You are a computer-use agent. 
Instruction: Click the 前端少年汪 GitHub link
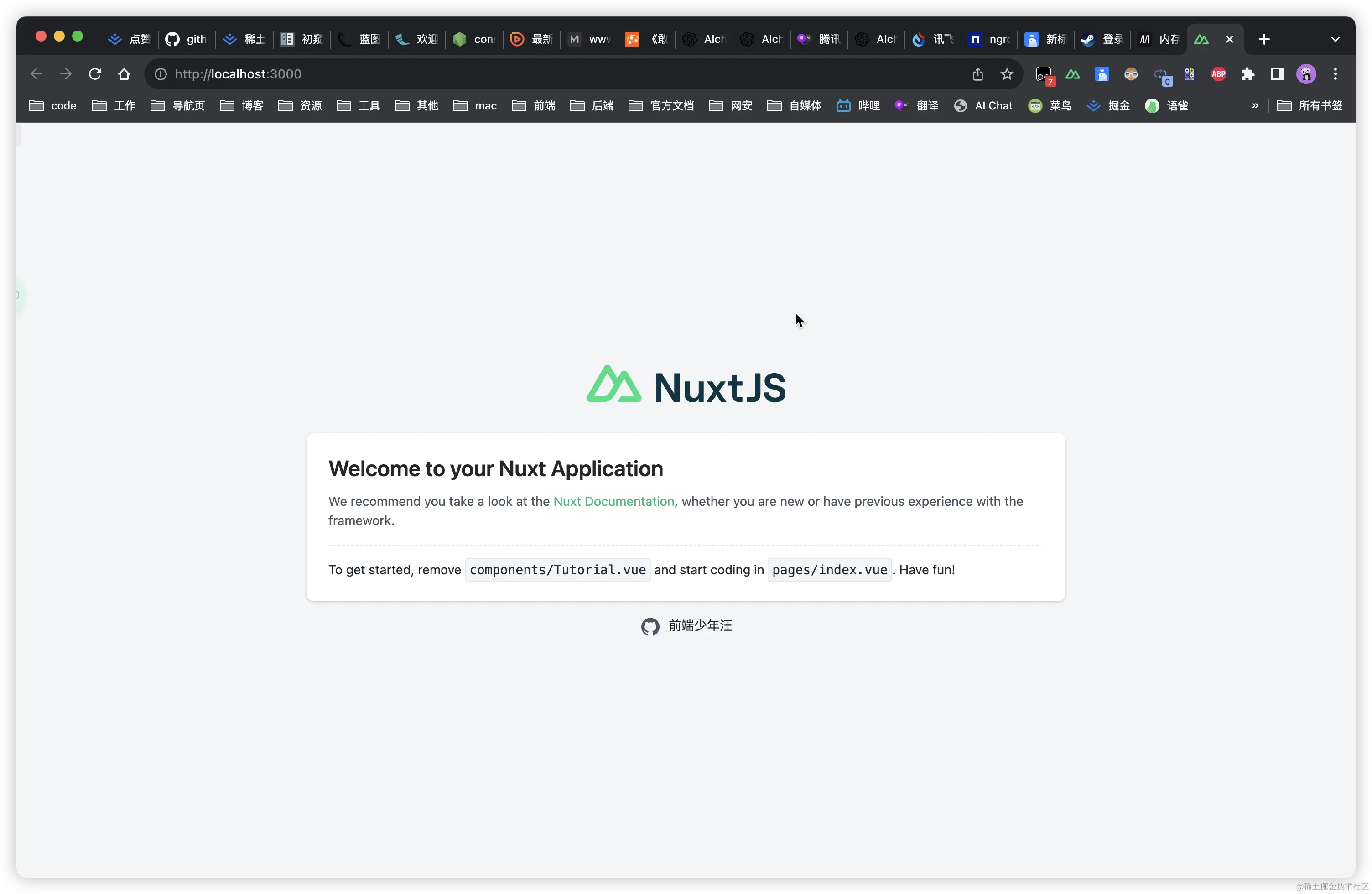(x=700, y=626)
